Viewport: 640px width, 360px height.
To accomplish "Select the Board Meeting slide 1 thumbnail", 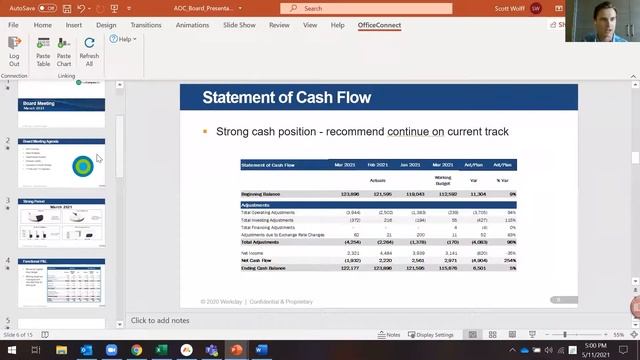I will click(61, 104).
